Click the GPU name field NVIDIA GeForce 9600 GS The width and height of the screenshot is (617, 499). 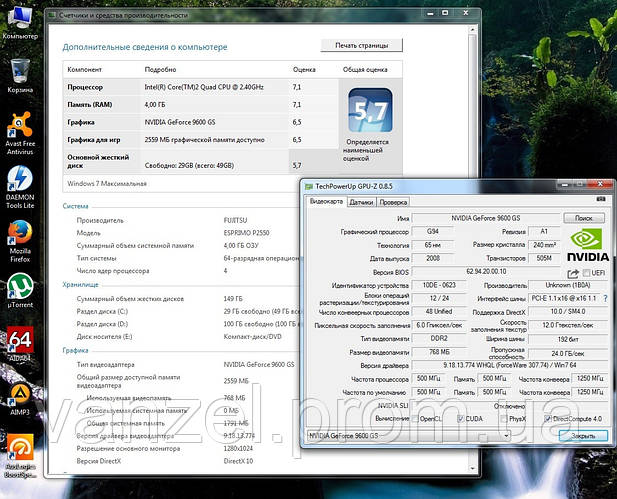486,218
